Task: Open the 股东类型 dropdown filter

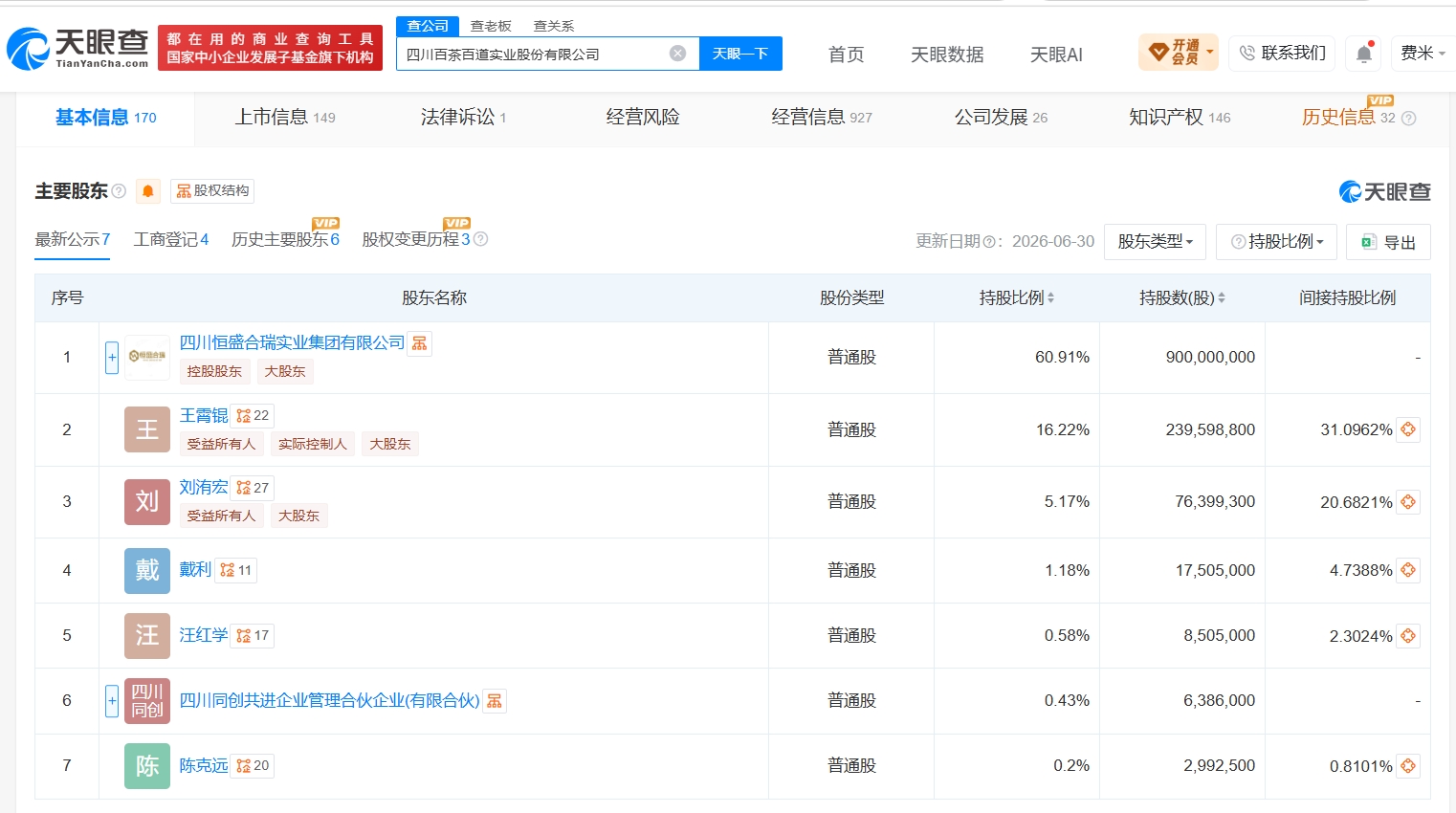Action: 1155,242
